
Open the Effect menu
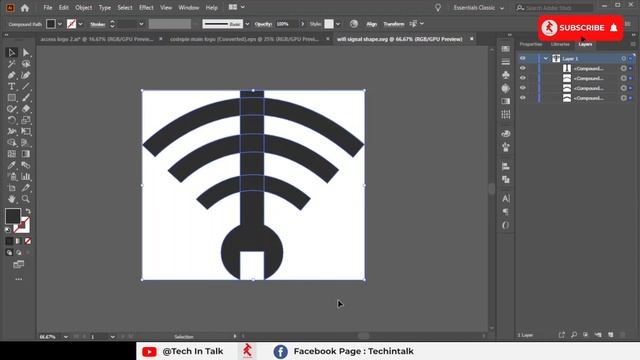[x=146, y=8]
